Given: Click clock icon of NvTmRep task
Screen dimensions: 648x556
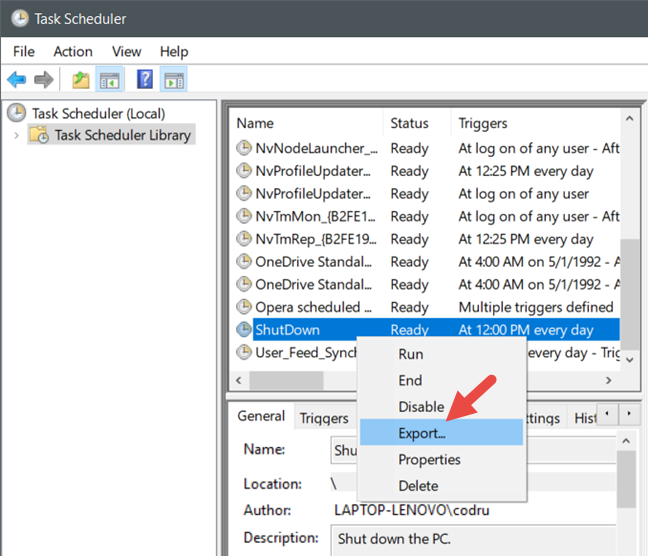Looking at the screenshot, I should click(x=244, y=239).
